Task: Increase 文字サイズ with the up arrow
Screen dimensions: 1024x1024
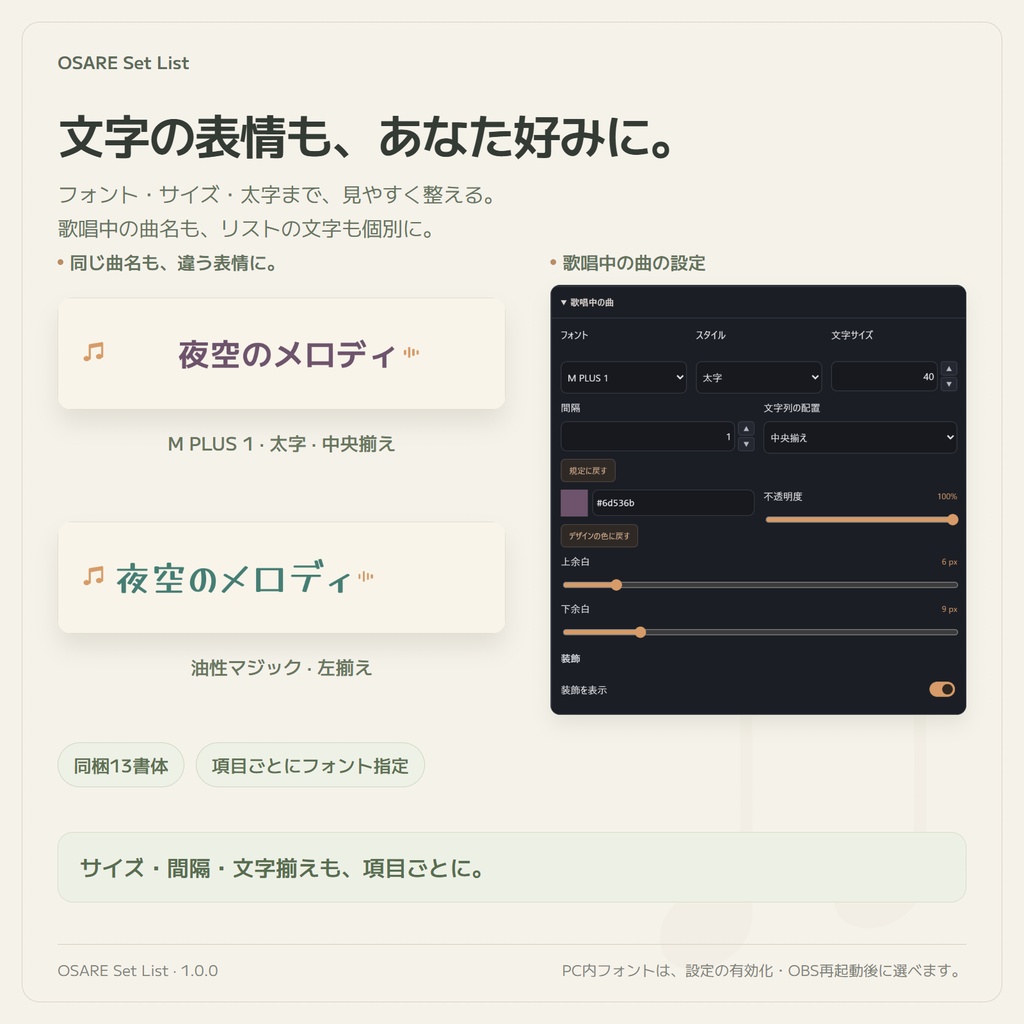Action: coord(949,369)
